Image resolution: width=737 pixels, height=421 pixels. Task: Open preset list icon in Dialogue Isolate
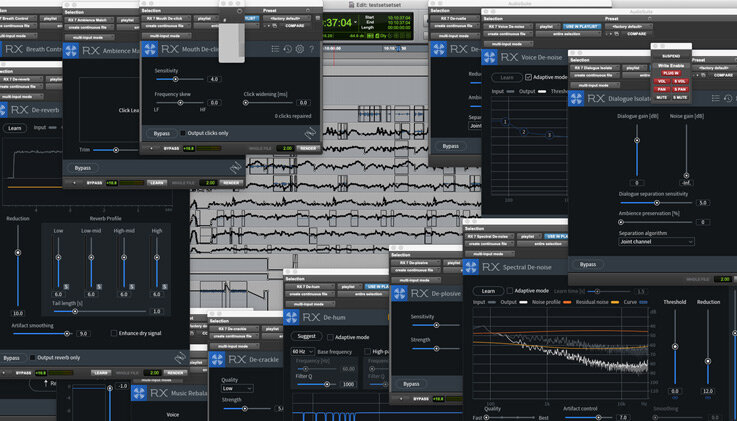715,98
